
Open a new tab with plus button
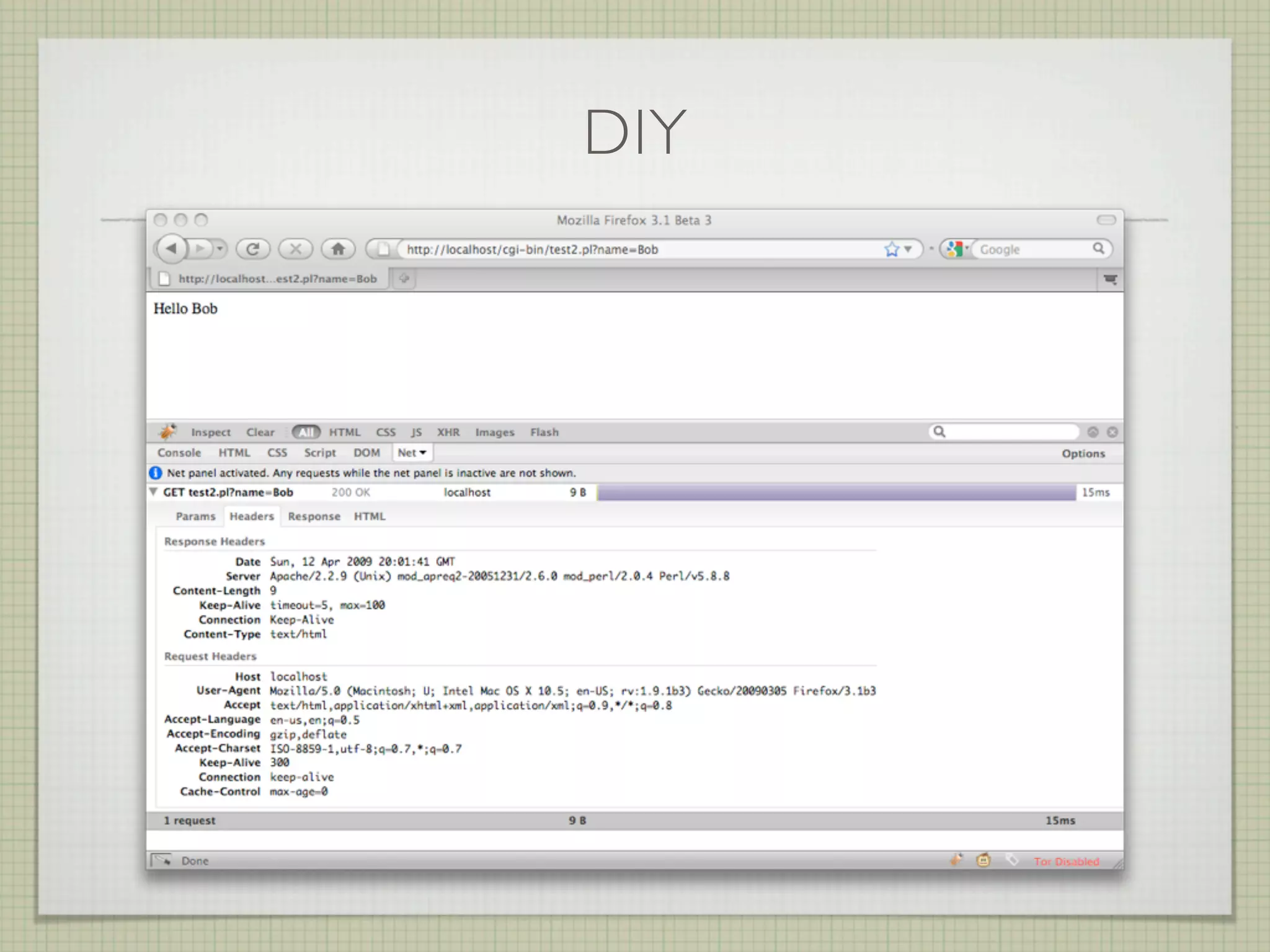click(x=404, y=279)
